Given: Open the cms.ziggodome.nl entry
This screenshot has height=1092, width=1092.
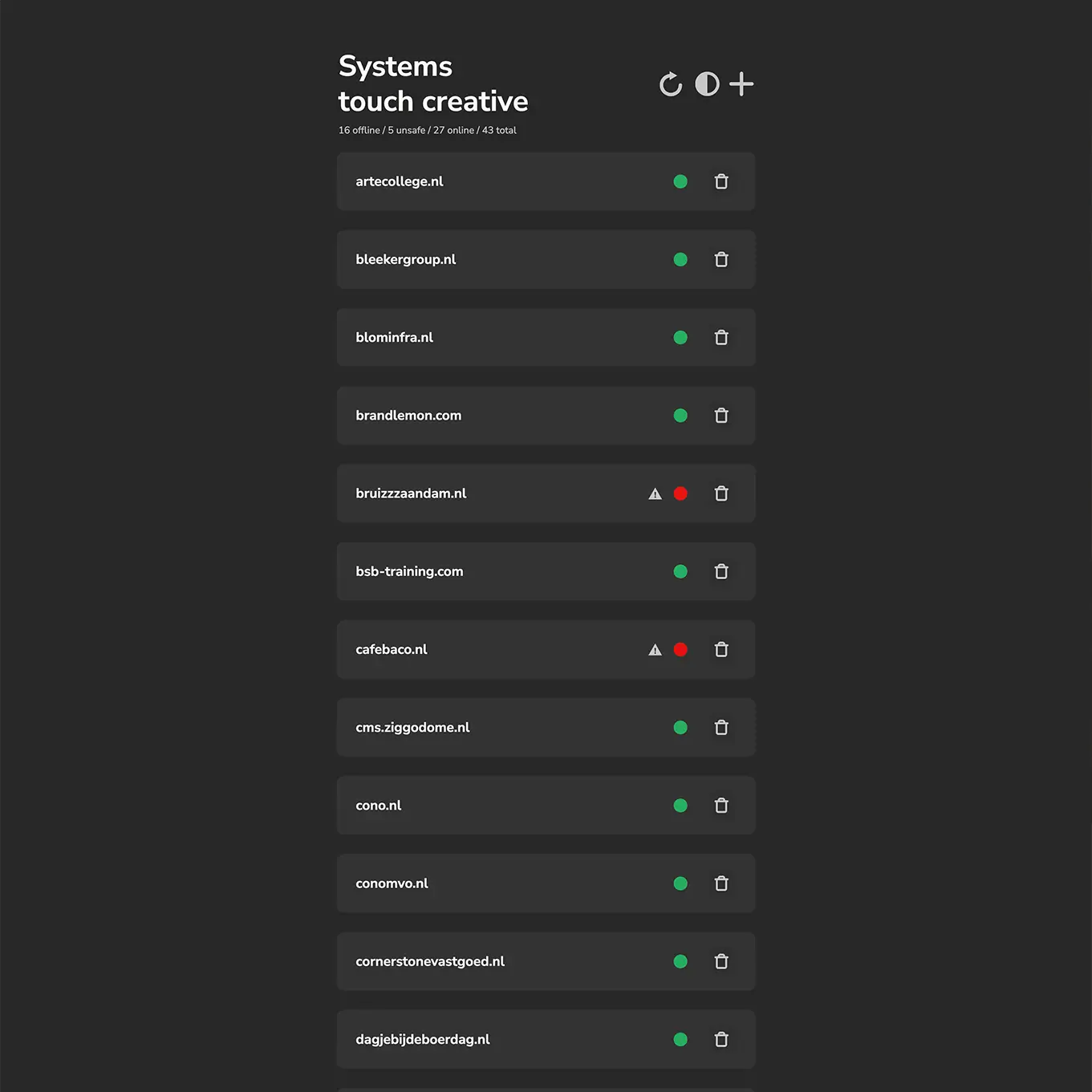Looking at the screenshot, I should click(x=412, y=728).
